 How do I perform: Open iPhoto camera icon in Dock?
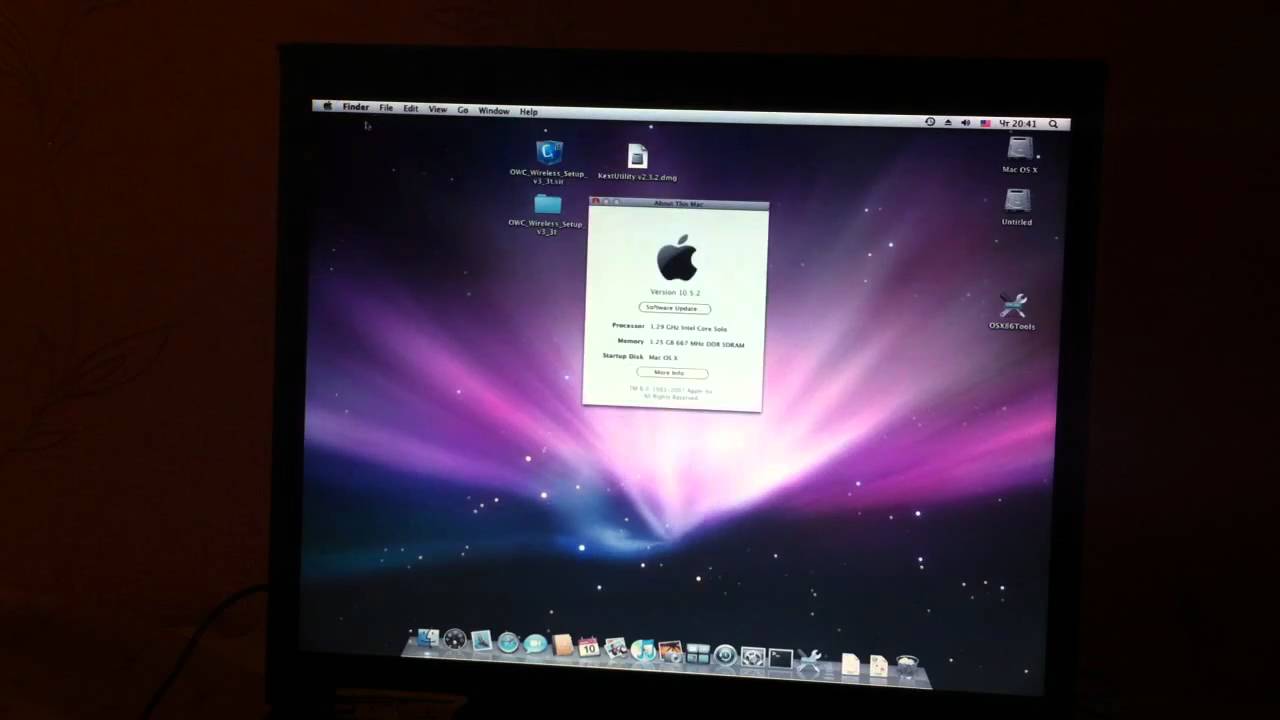[670, 652]
